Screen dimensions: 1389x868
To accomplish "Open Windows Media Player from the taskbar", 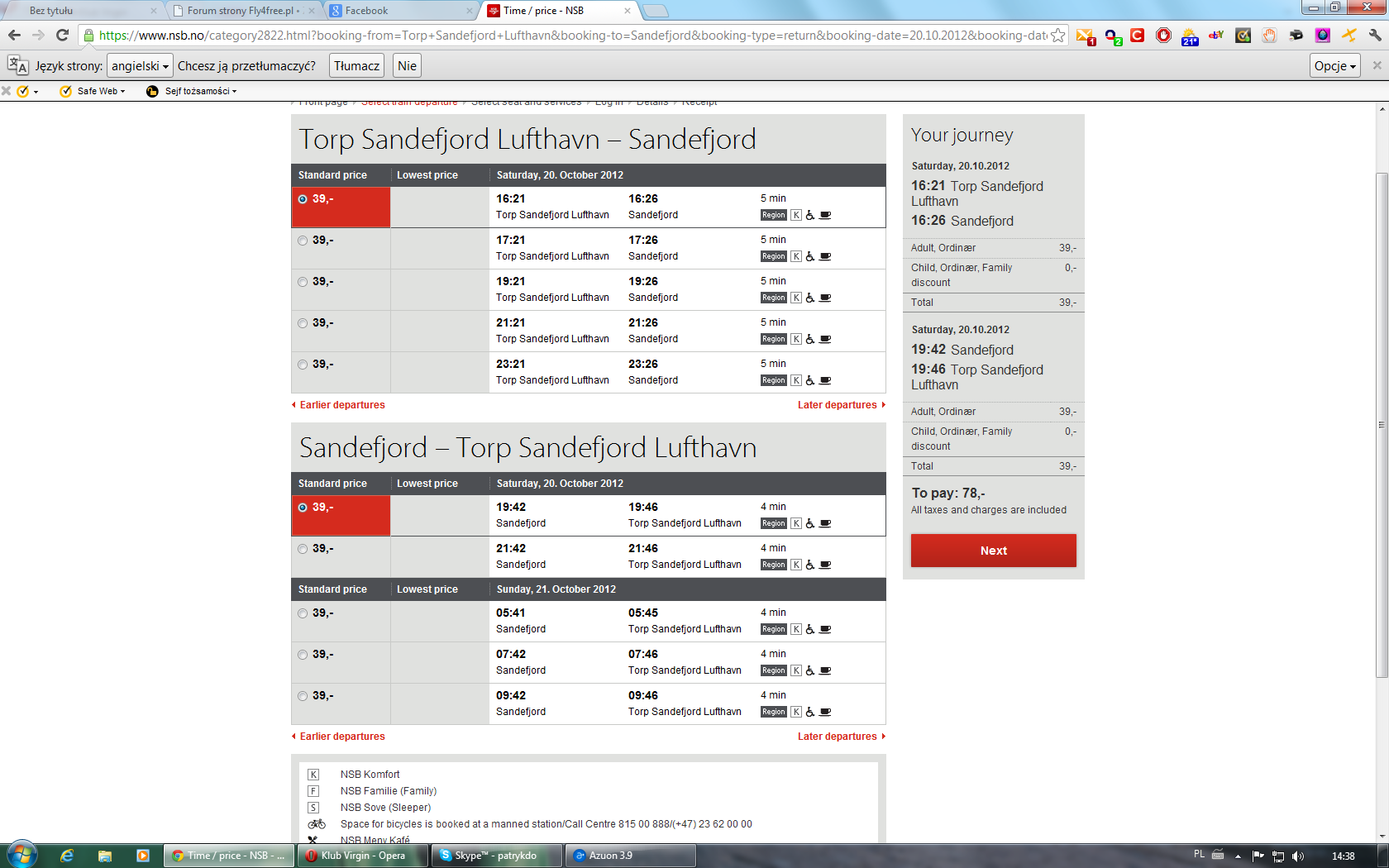I will coord(142,856).
